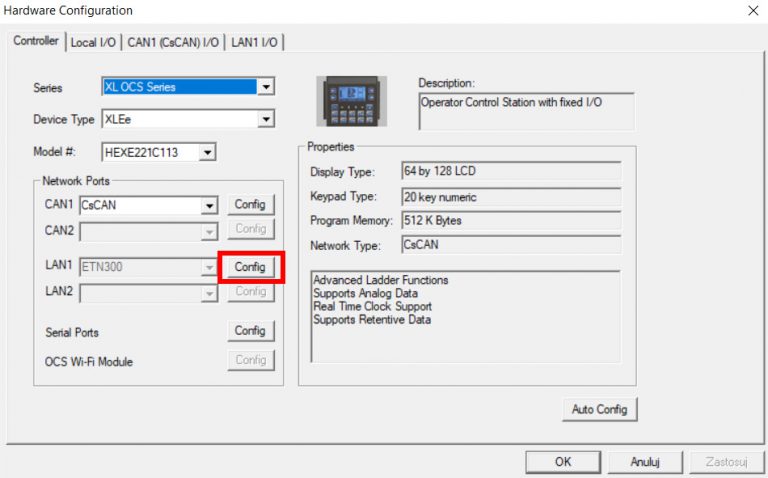This screenshot has width=768, height=478.
Task: Click the Program Memory field
Action: pos(510,220)
